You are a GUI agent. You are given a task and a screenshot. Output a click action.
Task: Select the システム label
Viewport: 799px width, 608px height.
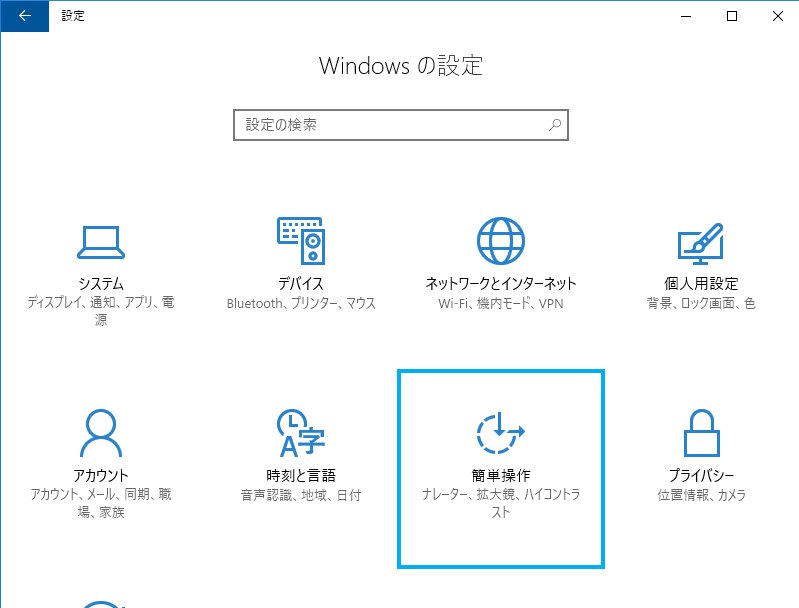pyautogui.click(x=101, y=283)
